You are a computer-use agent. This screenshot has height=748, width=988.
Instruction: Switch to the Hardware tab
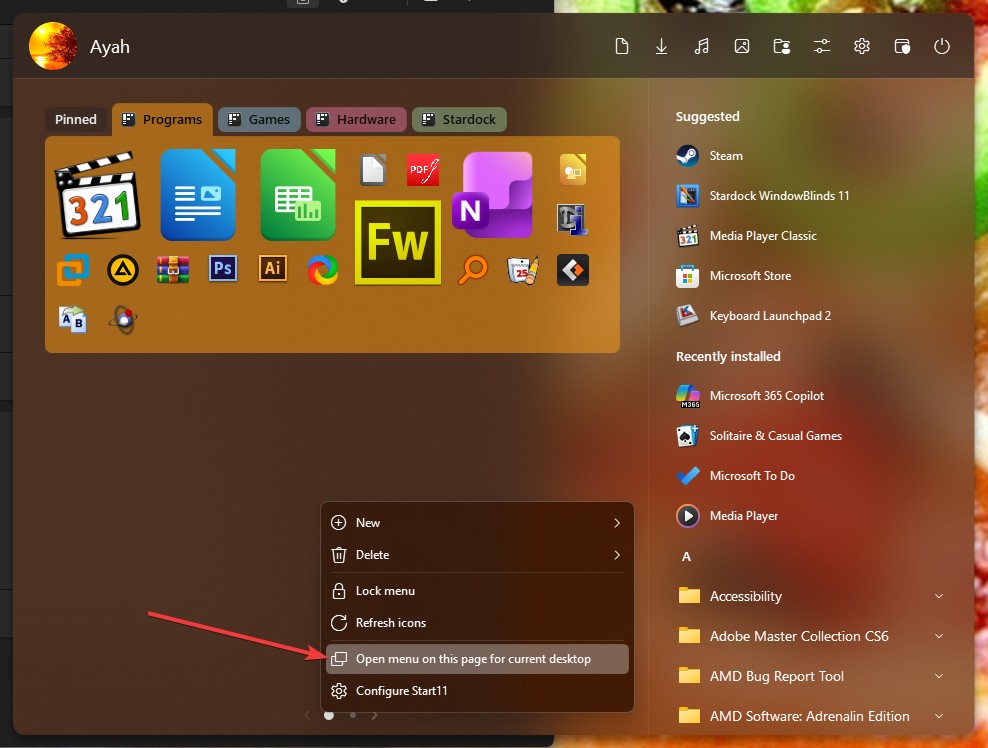pyautogui.click(x=356, y=119)
